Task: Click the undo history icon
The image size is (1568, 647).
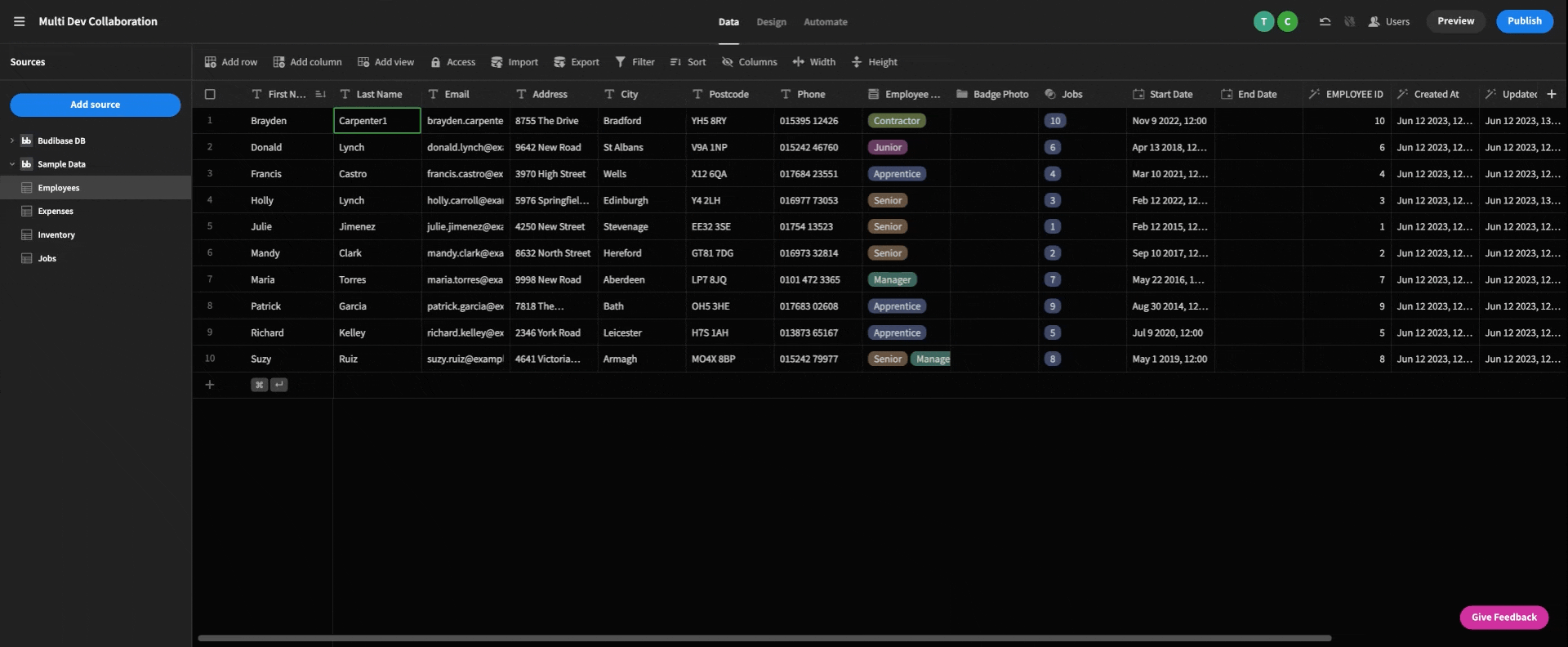Action: (x=1325, y=21)
